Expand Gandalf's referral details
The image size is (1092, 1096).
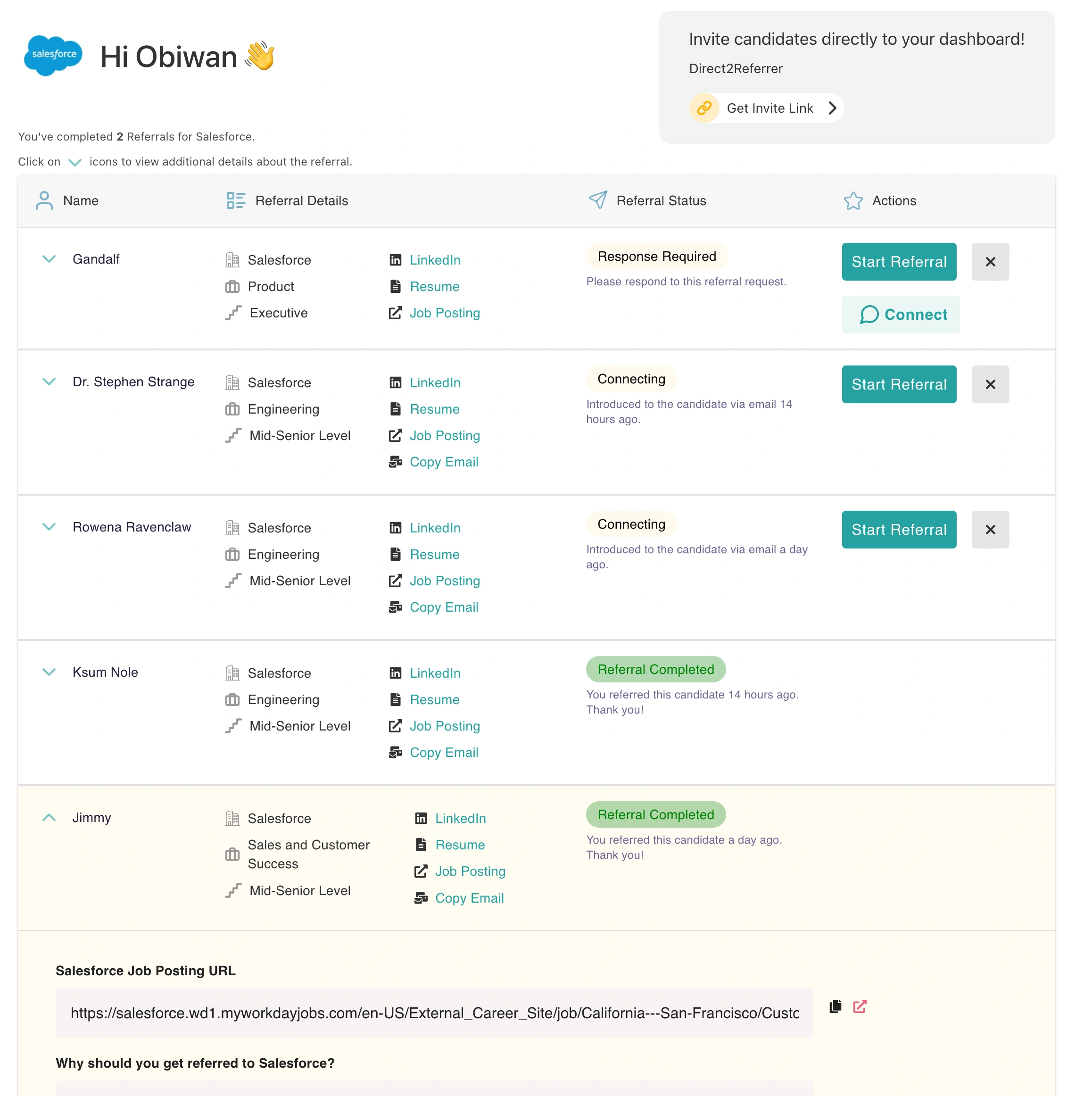point(50,259)
